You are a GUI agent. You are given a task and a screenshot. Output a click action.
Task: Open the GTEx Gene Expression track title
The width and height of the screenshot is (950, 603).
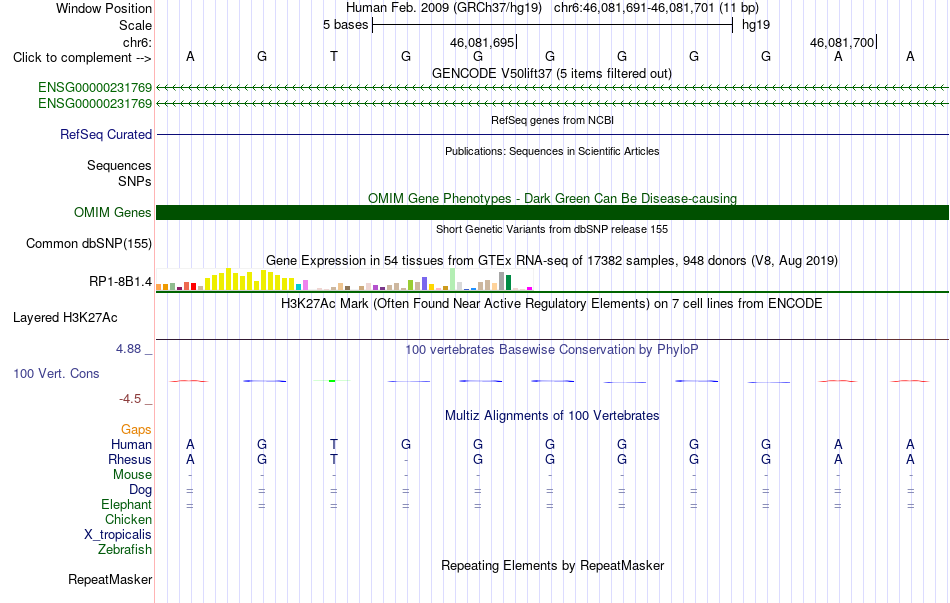pos(552,261)
